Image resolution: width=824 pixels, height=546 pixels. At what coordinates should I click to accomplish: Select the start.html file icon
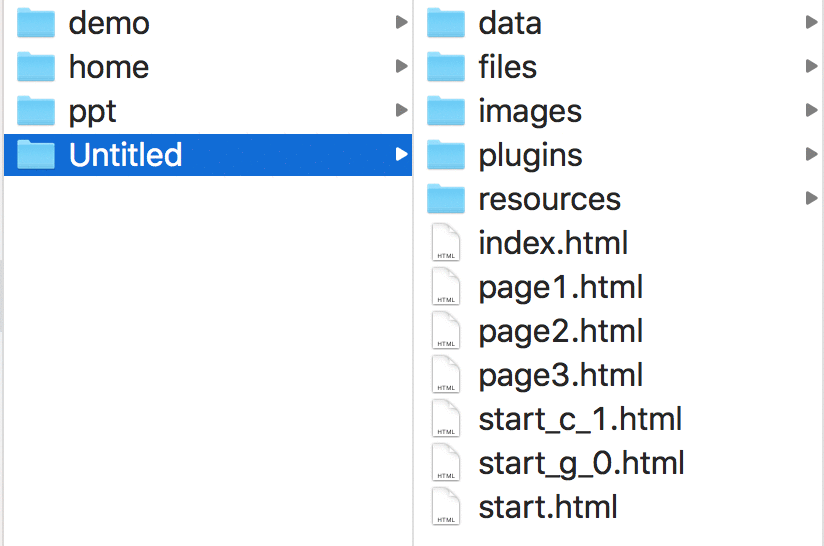(x=446, y=506)
